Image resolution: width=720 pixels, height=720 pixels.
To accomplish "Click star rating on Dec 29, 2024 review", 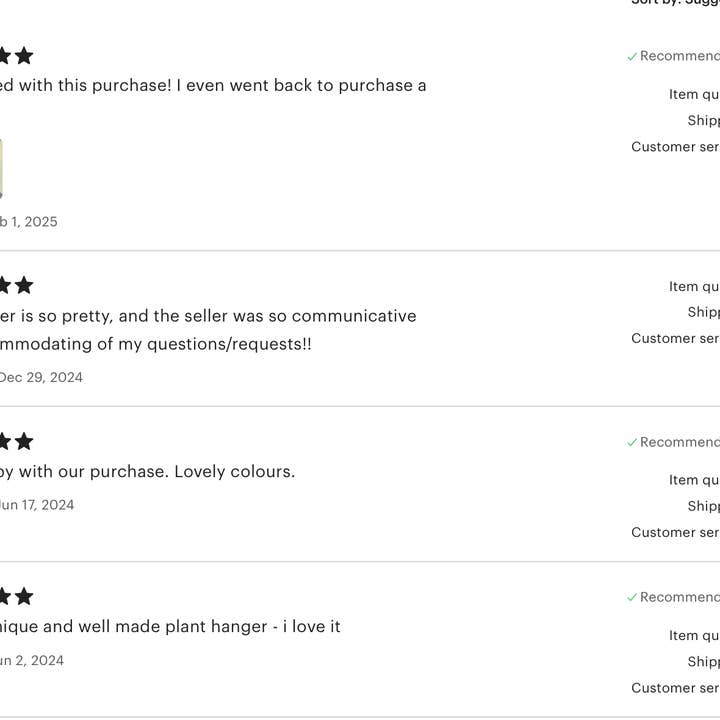I will (16, 286).
